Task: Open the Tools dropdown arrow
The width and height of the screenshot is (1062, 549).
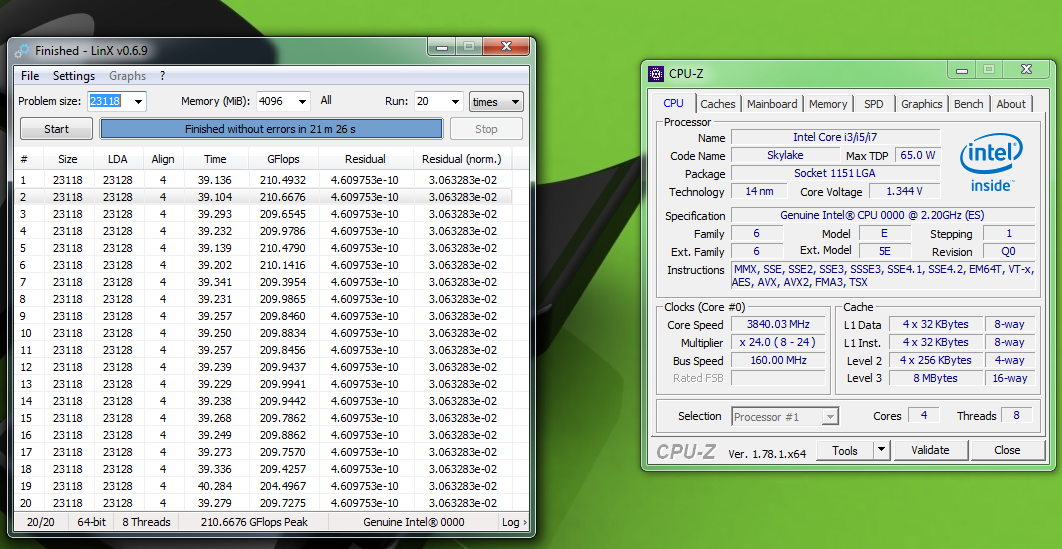Action: point(881,450)
